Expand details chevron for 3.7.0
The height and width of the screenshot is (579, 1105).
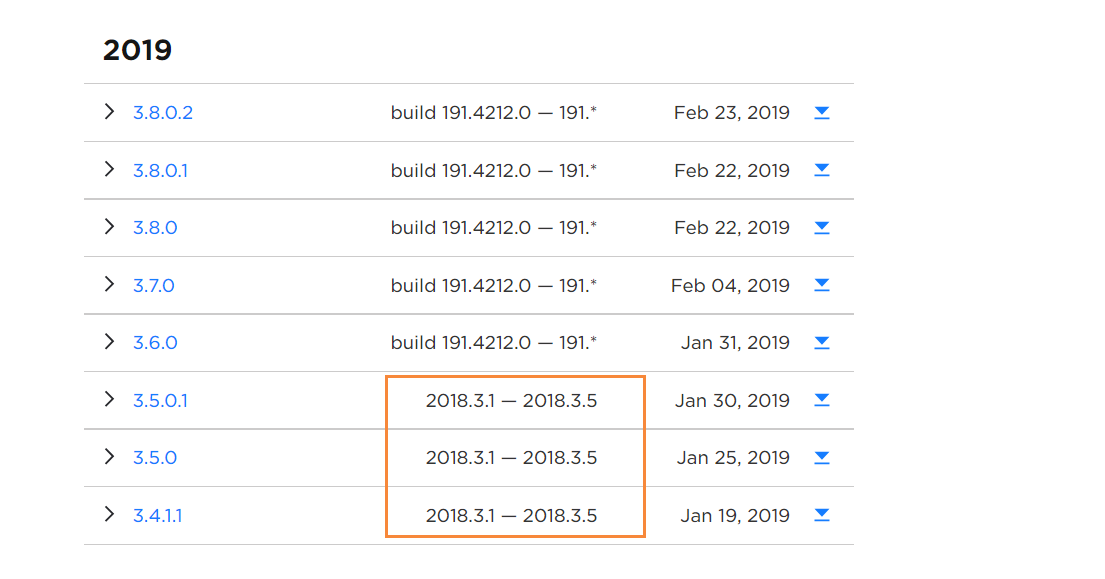click(109, 285)
